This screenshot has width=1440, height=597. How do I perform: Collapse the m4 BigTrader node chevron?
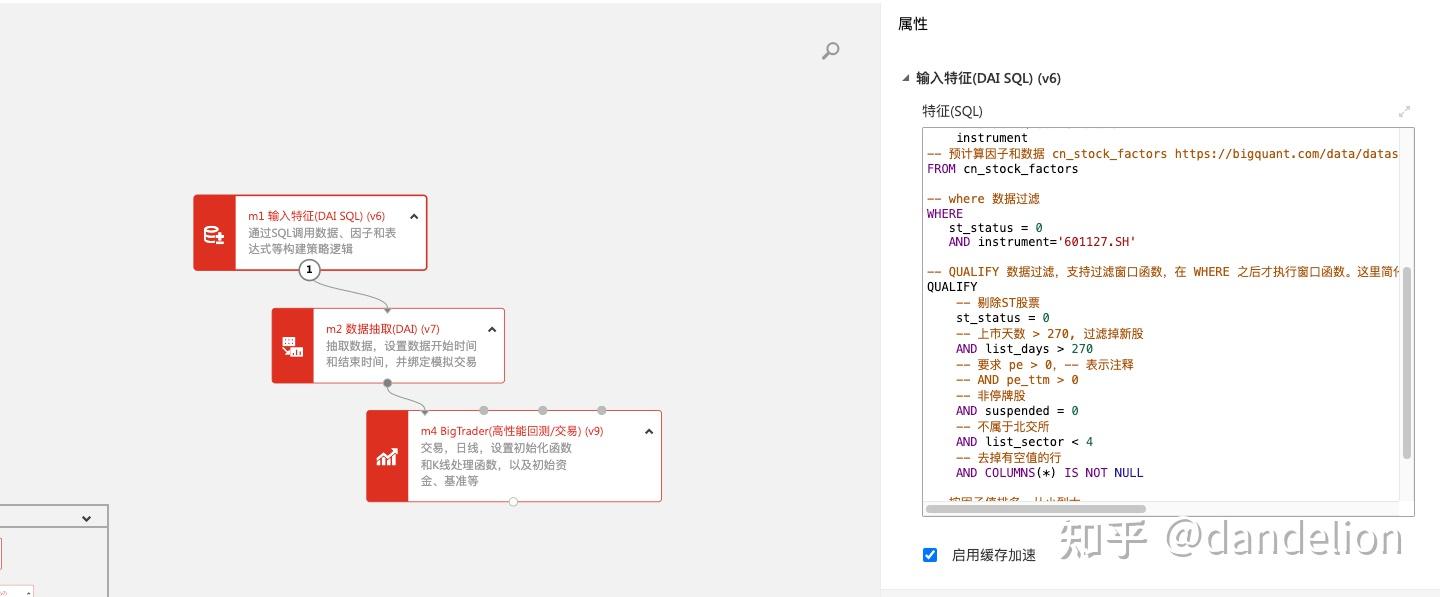pos(648,430)
